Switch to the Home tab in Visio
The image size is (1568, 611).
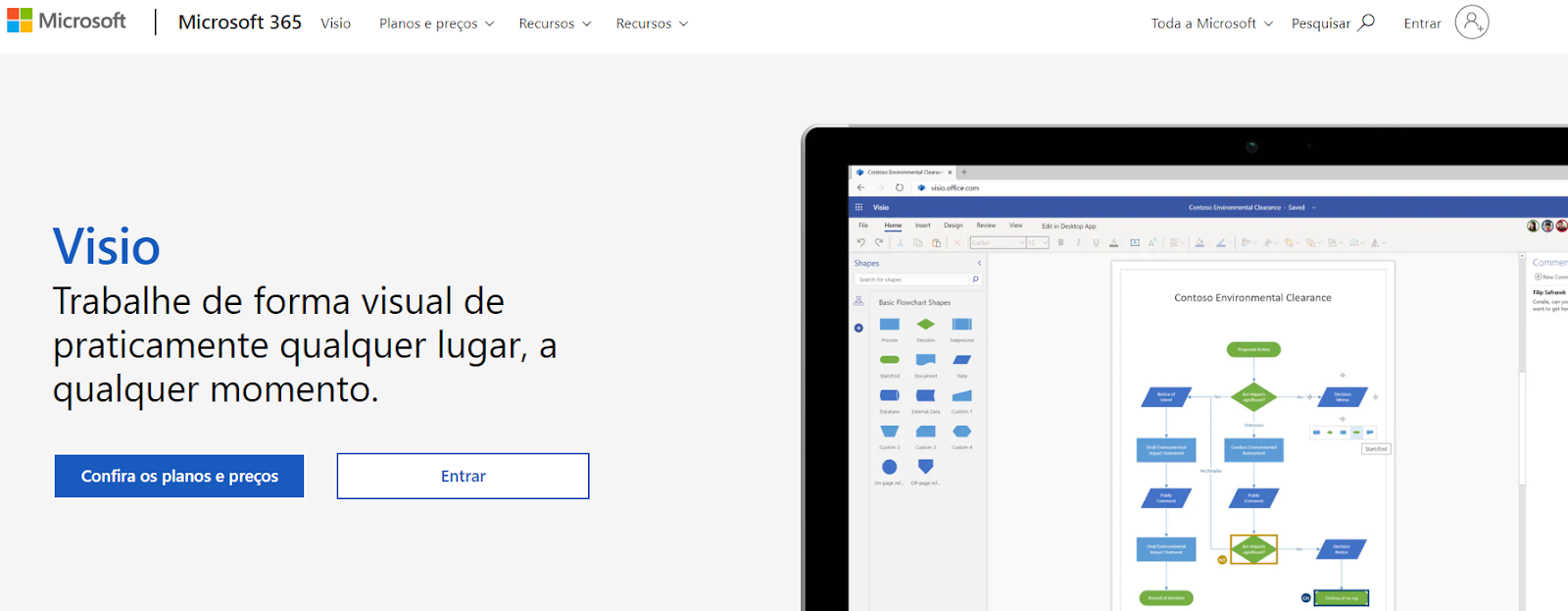893,226
